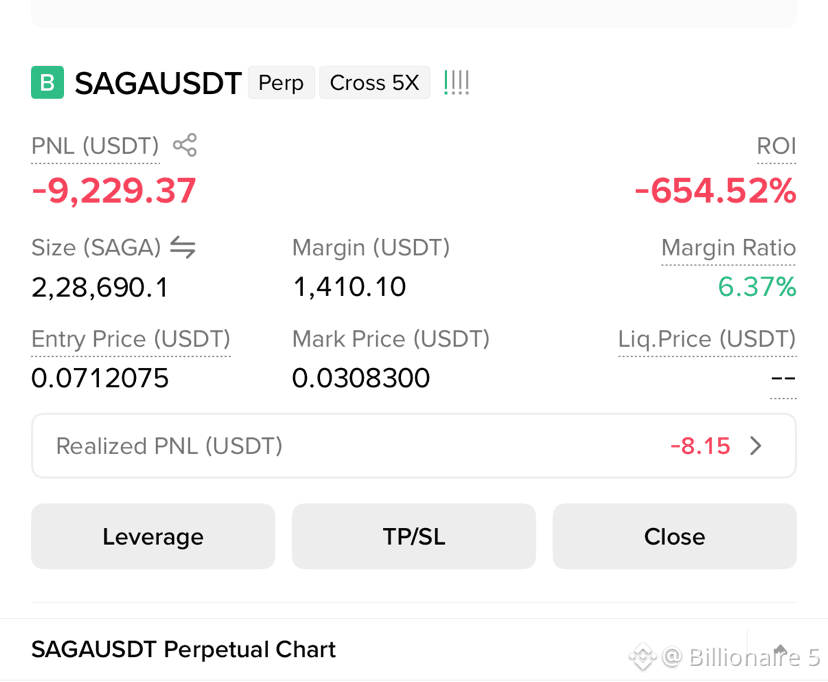Viewport: 828px width, 682px height.
Task: Expand the SAGAUSDT Perpetual Chart arrow
Action: 780,650
